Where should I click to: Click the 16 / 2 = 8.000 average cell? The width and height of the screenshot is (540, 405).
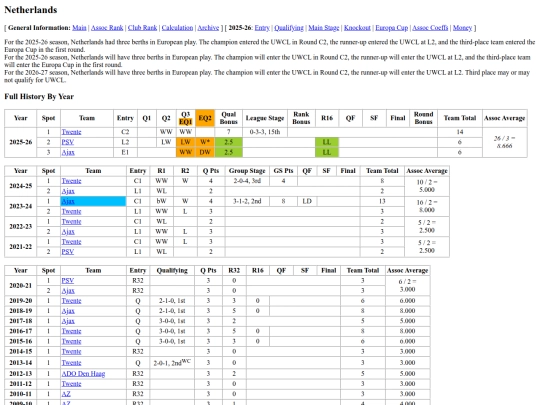(427, 206)
